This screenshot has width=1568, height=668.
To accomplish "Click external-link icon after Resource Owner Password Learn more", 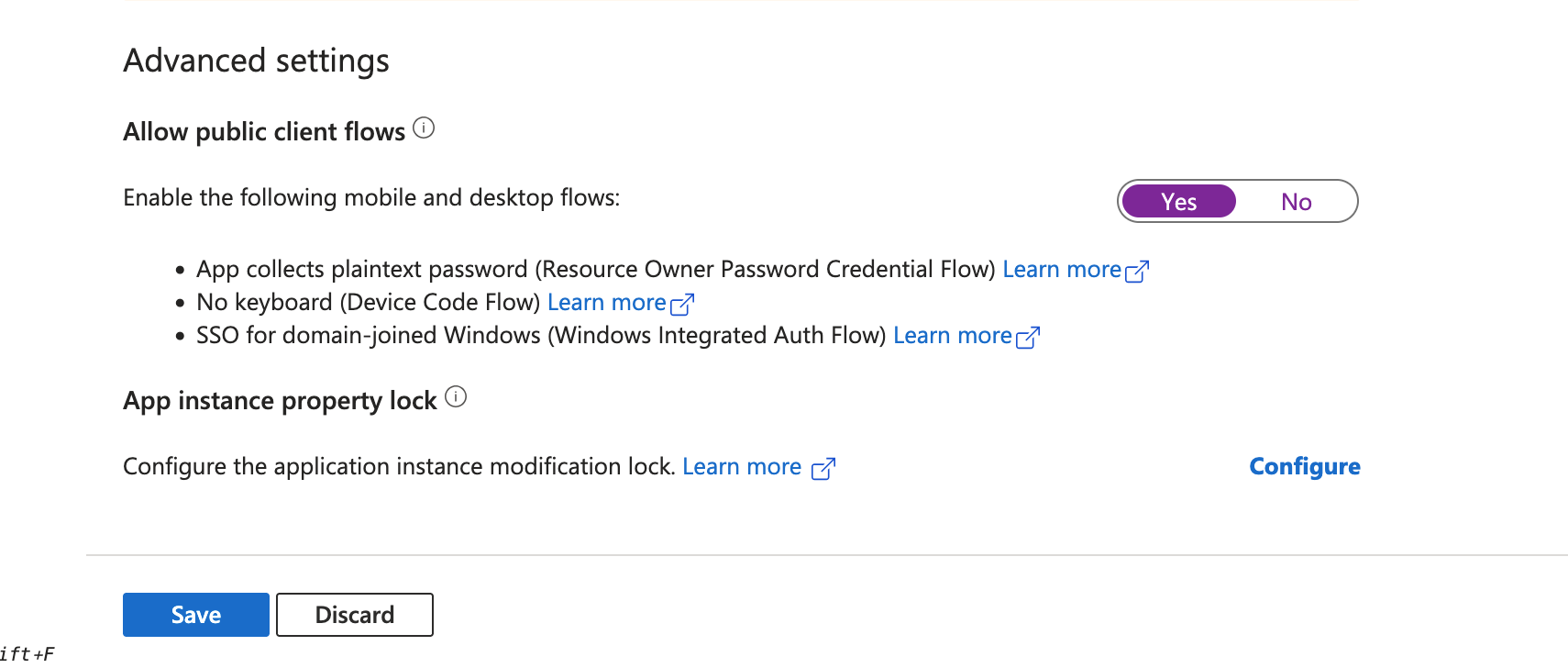I will pos(1137,271).
